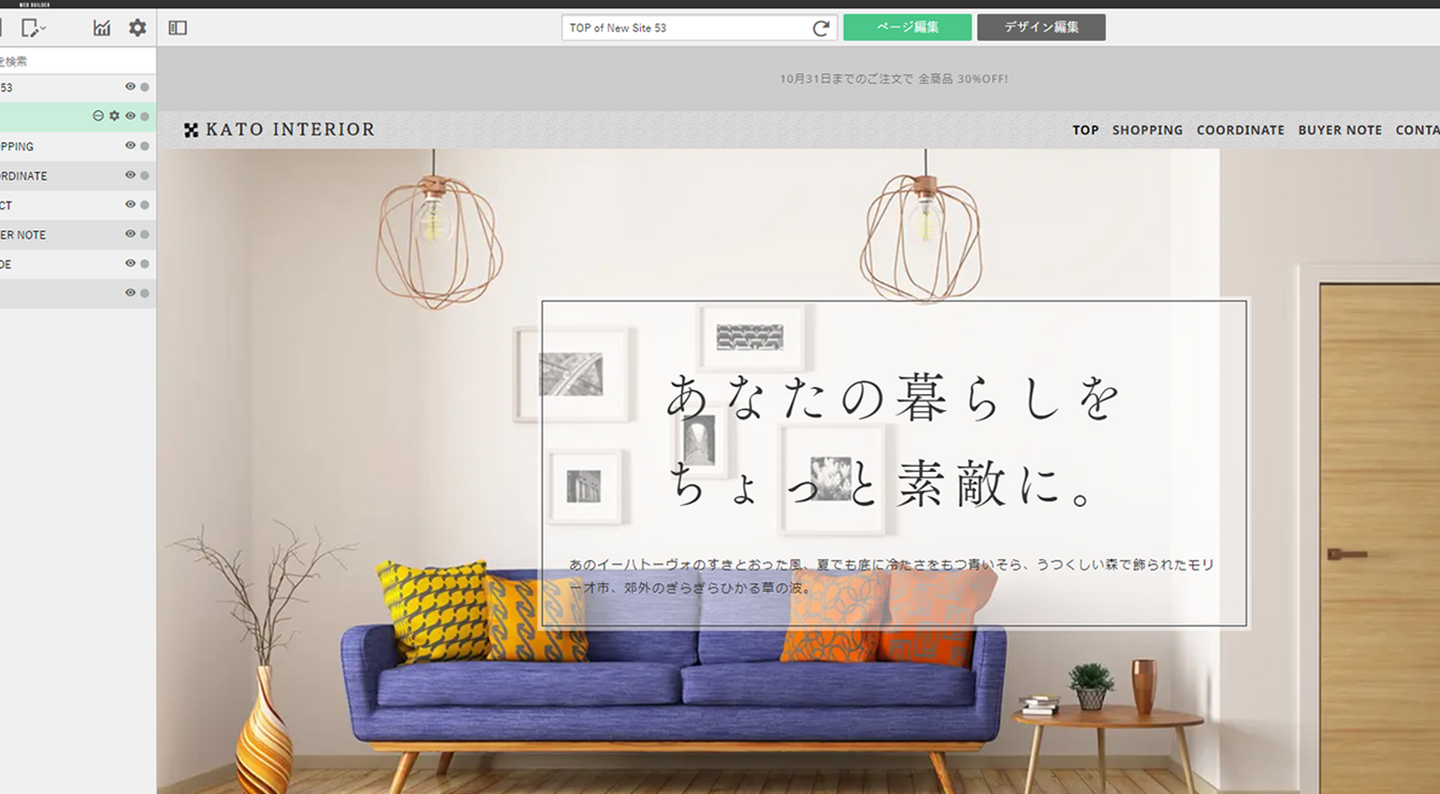Hide the BUYER NOTE page via eye icon
Viewport: 1440px width, 794px height.
coord(130,234)
